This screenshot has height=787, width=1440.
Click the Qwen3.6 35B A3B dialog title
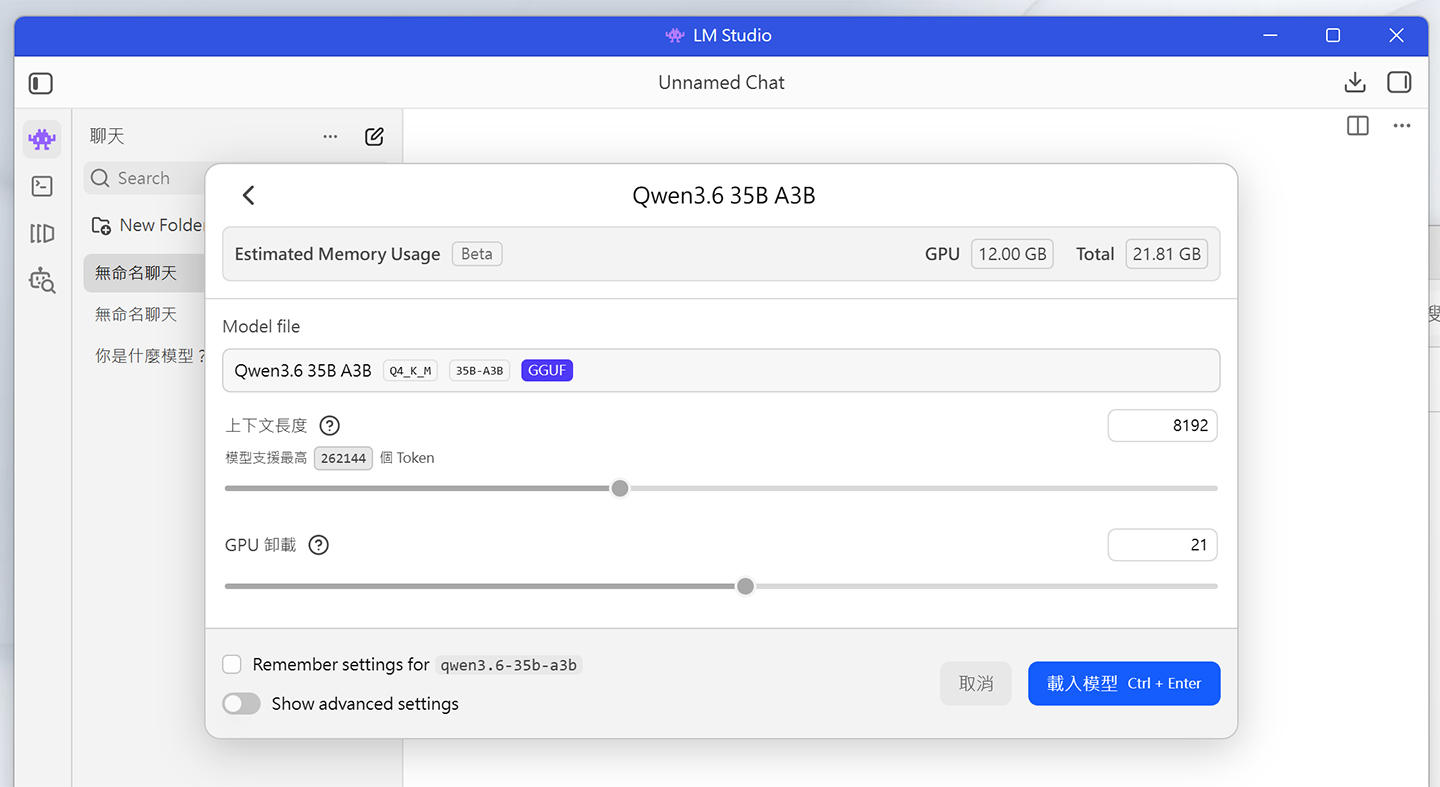pyautogui.click(x=724, y=195)
